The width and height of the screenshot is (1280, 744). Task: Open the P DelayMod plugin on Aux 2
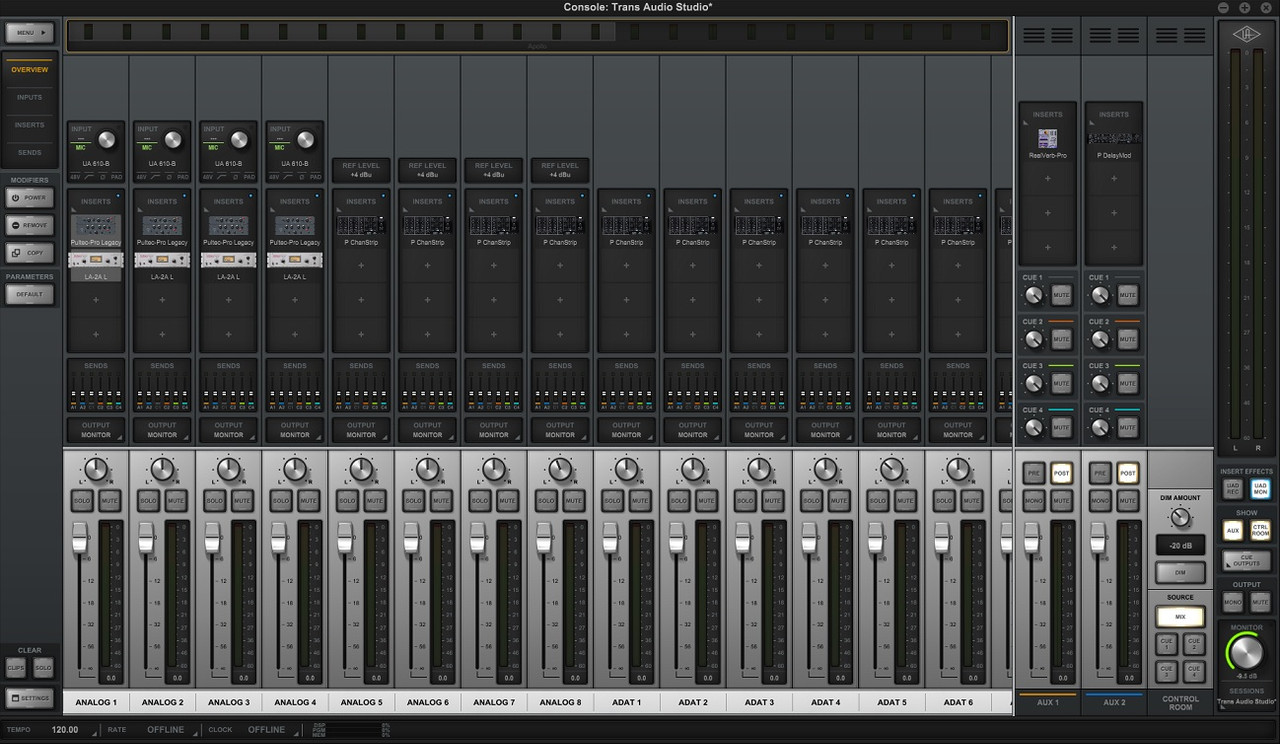tap(1114, 139)
